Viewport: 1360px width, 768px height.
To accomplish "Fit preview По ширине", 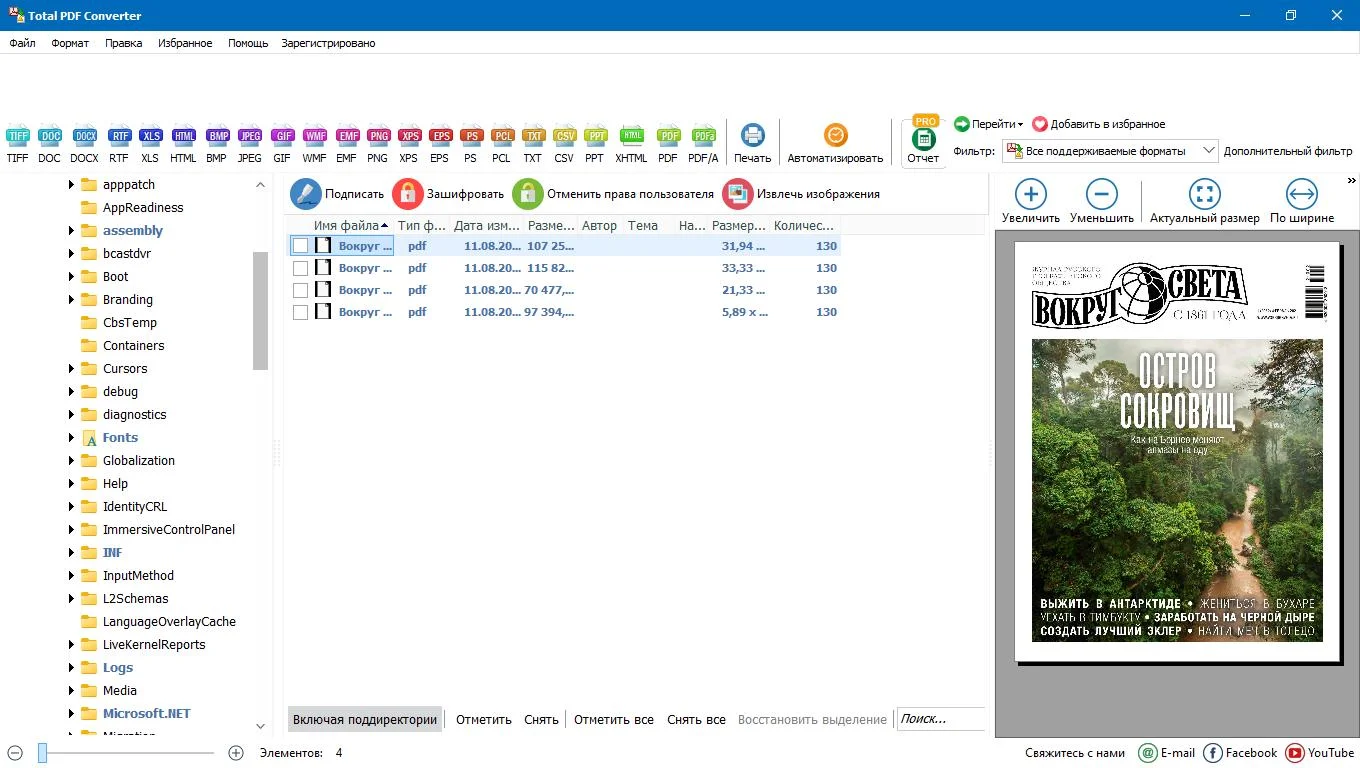I will 1301,201.
